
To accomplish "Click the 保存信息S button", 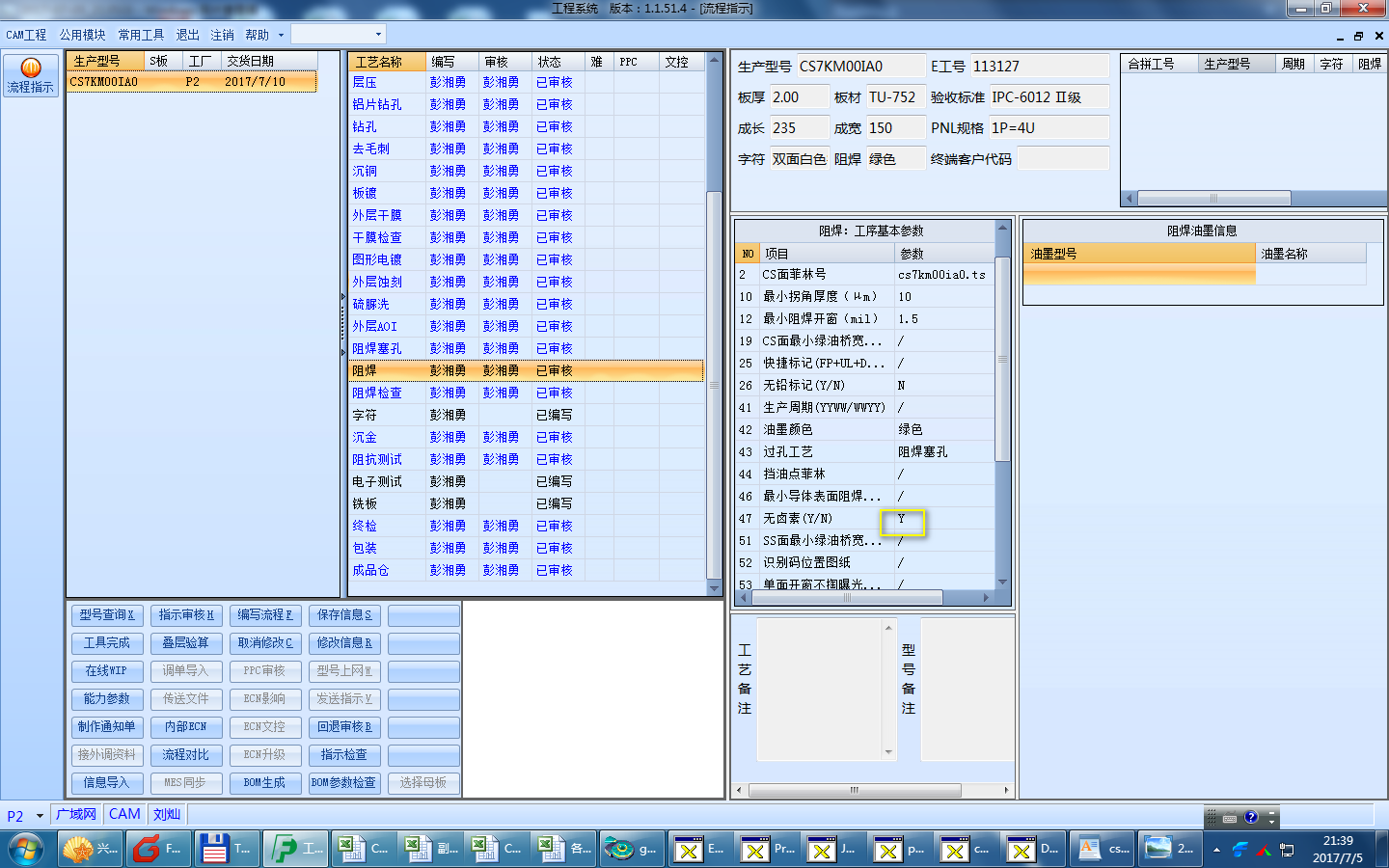I will (344, 614).
